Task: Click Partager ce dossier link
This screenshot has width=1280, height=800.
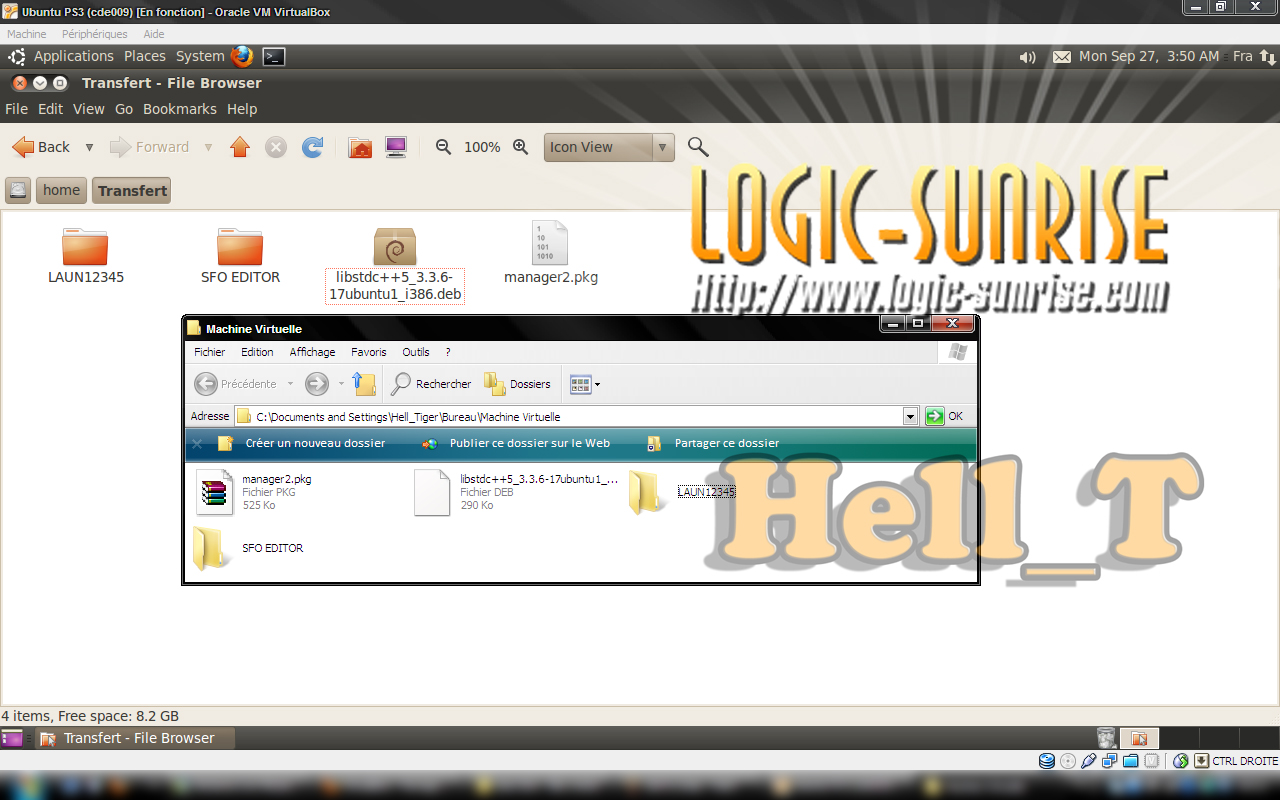Action: click(x=727, y=443)
